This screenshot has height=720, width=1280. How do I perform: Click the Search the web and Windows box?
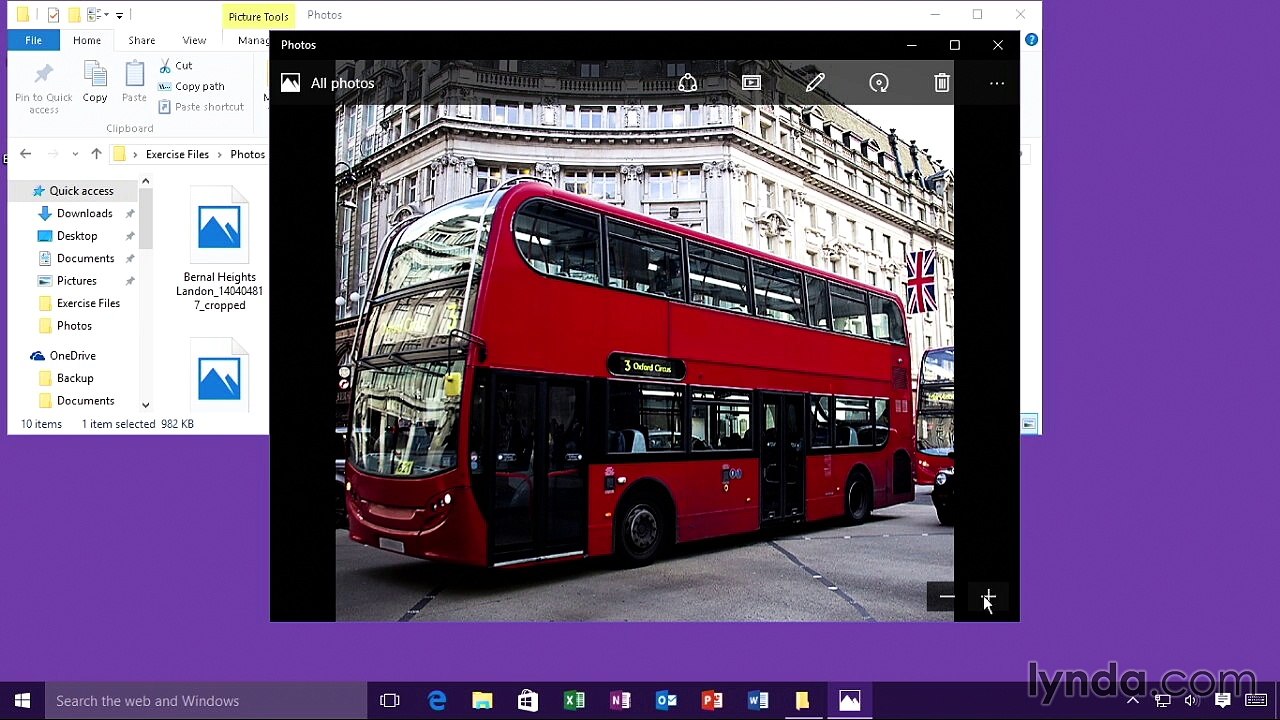point(206,701)
